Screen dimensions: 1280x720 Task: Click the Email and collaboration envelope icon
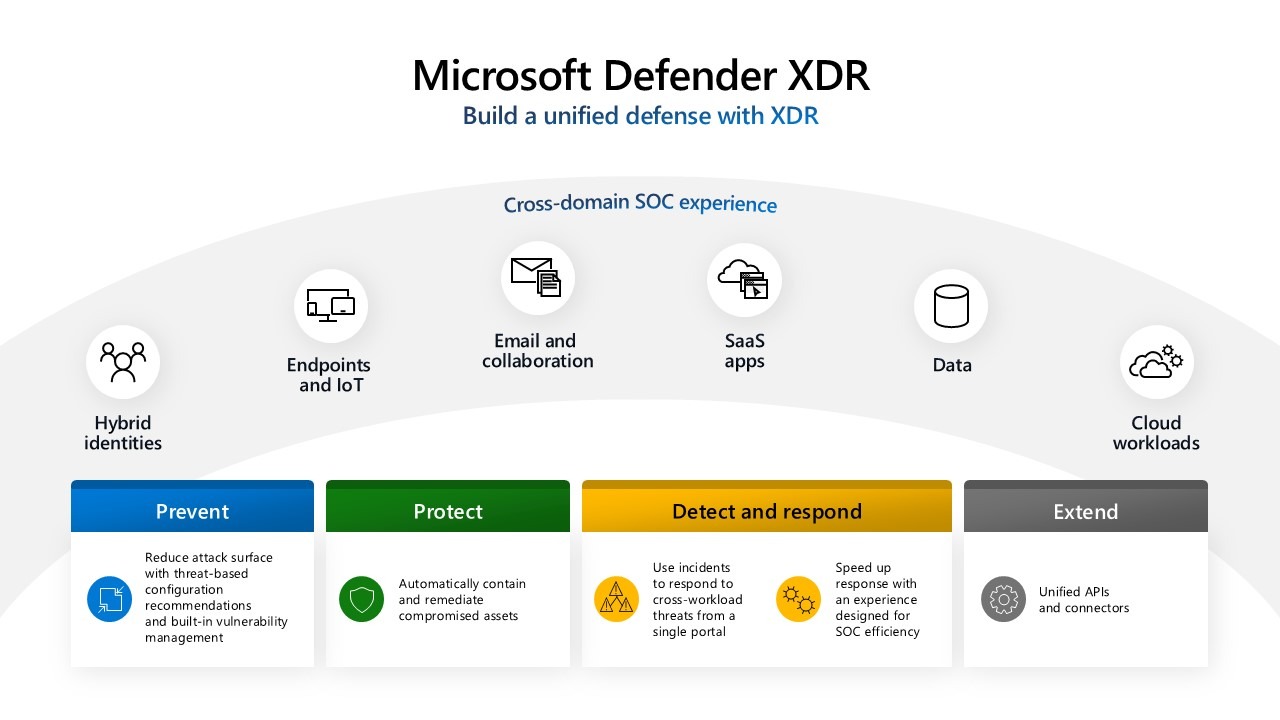coord(538,278)
